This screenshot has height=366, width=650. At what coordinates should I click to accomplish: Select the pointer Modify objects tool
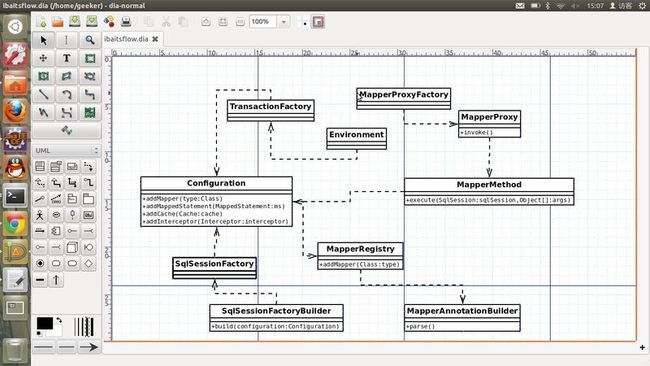coord(43,40)
